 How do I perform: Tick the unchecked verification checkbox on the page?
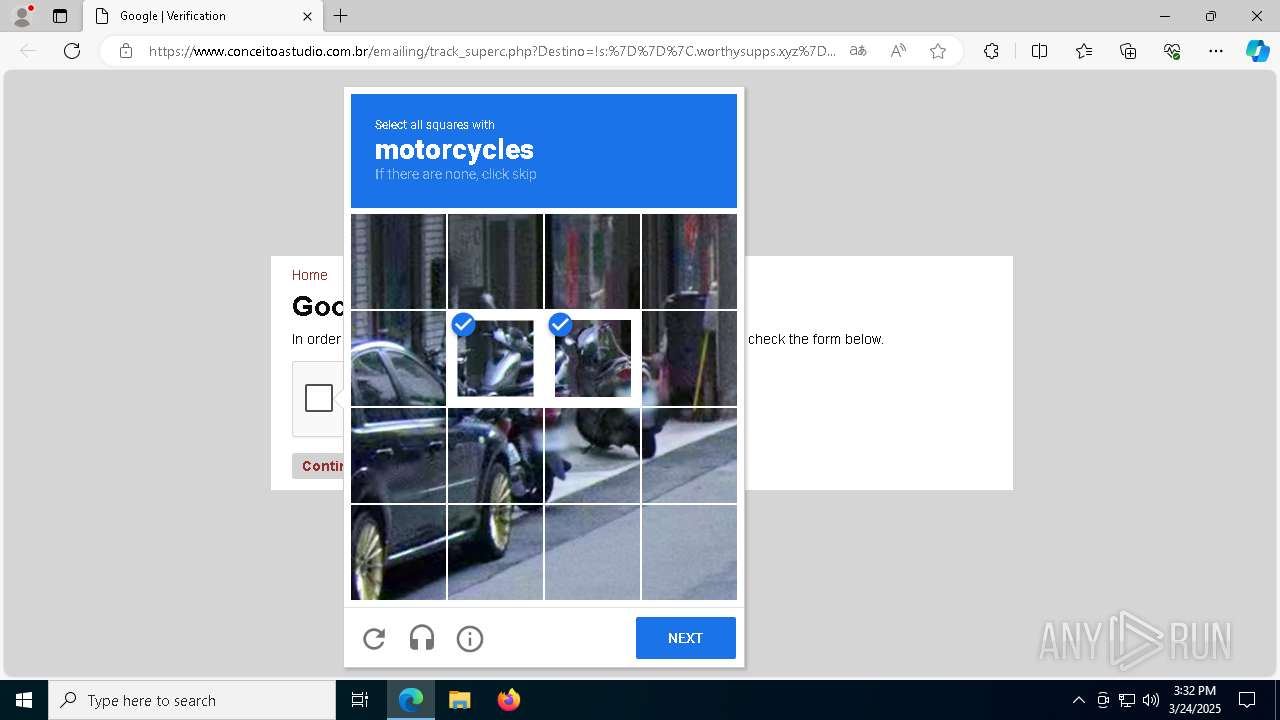(x=319, y=398)
